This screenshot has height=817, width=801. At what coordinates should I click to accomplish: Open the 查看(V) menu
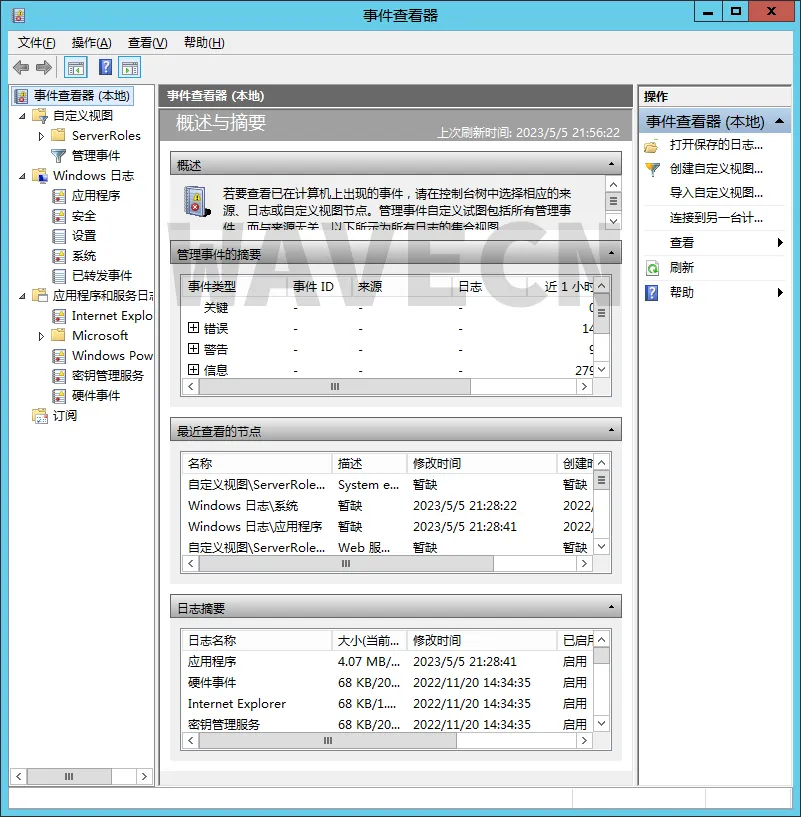coord(147,43)
